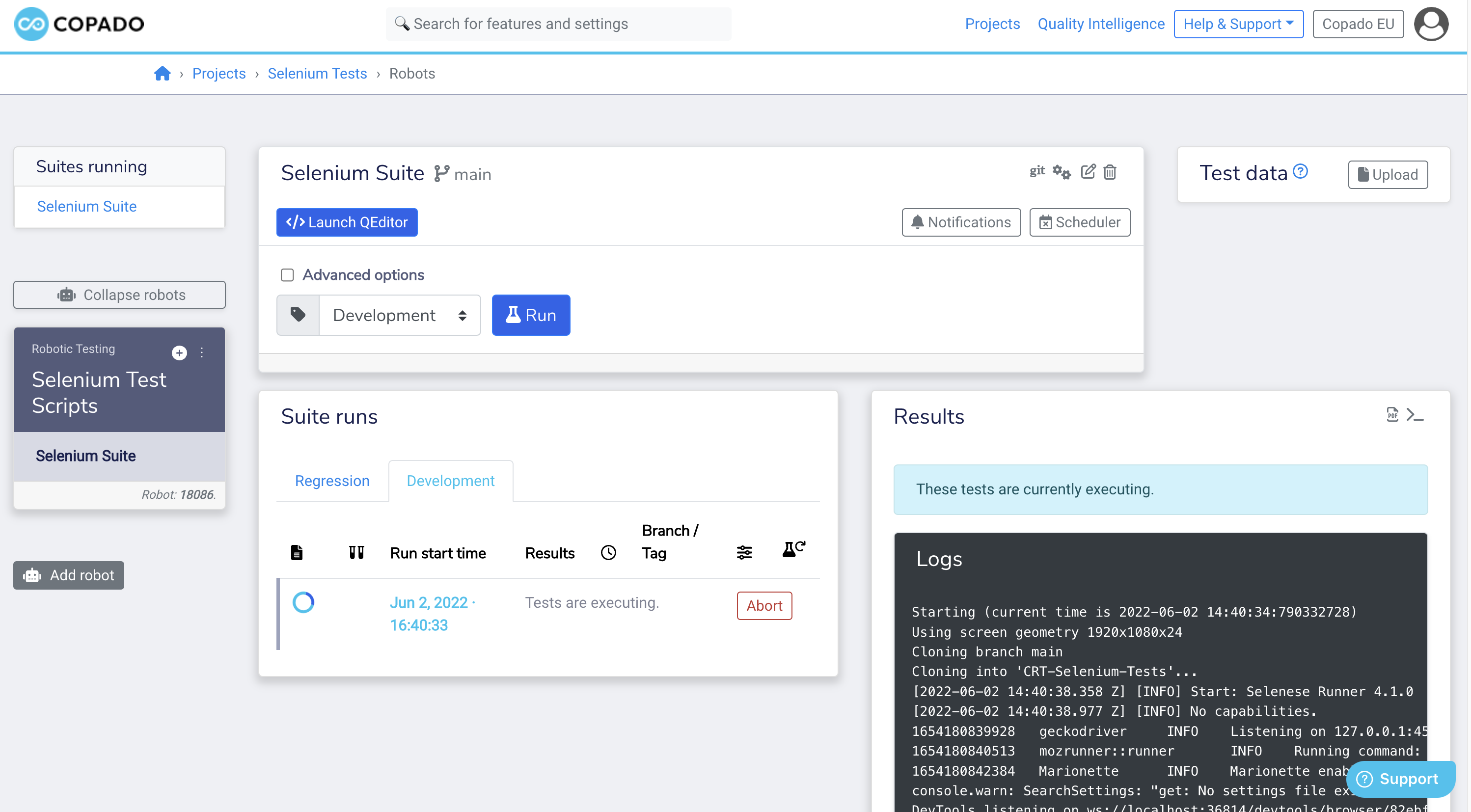
Task: Click the sliders column header icon
Action: (x=744, y=553)
